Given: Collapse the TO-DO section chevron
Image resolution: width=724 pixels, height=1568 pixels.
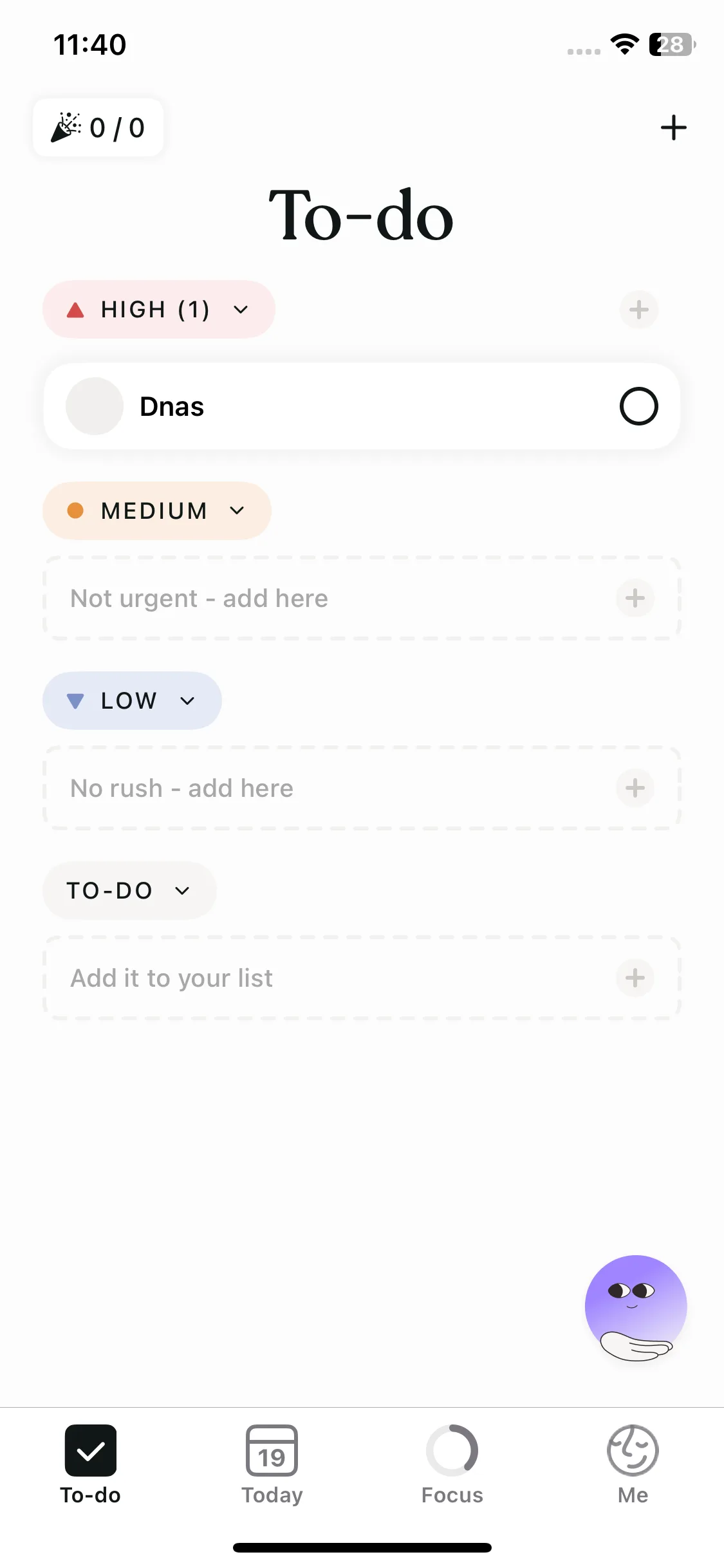Looking at the screenshot, I should (182, 890).
